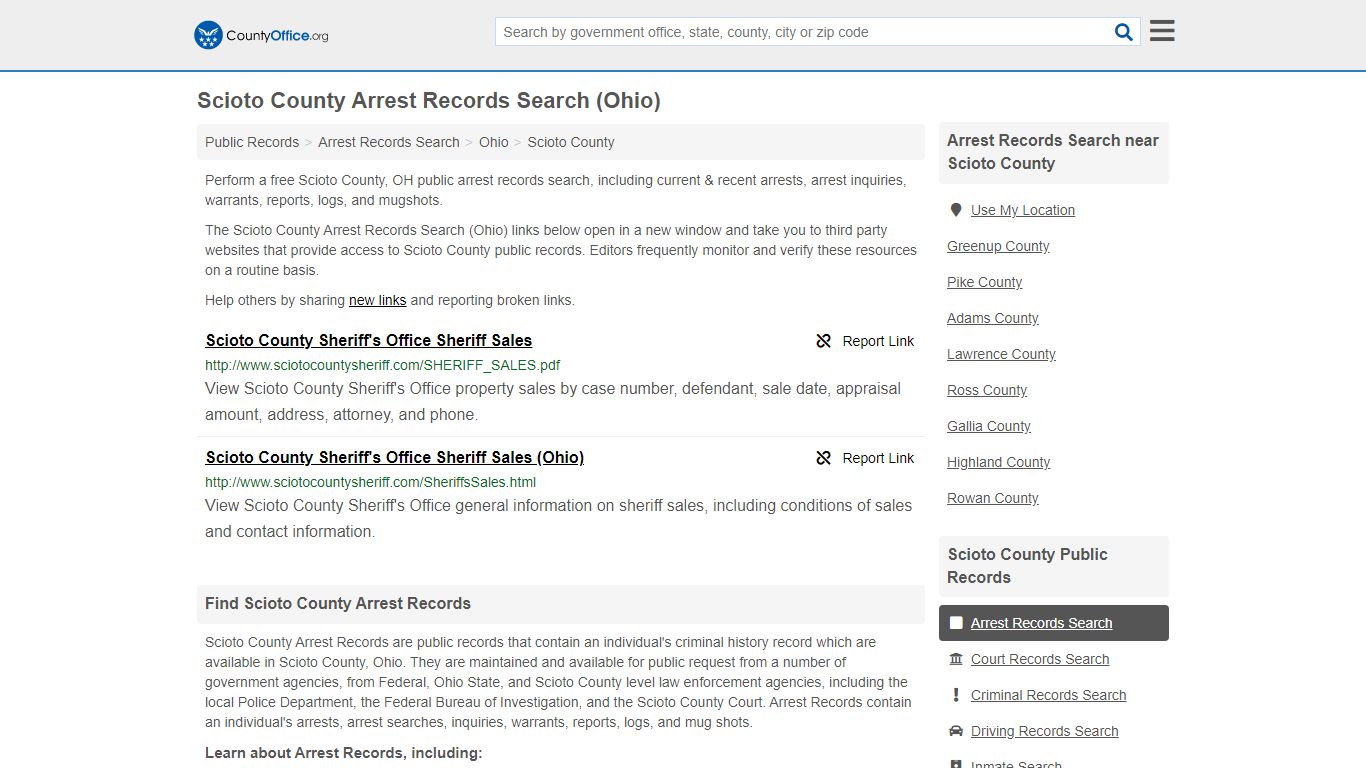The image size is (1366, 768).
Task: Select Driving Records Search in the sidebar
Action: [1045, 731]
